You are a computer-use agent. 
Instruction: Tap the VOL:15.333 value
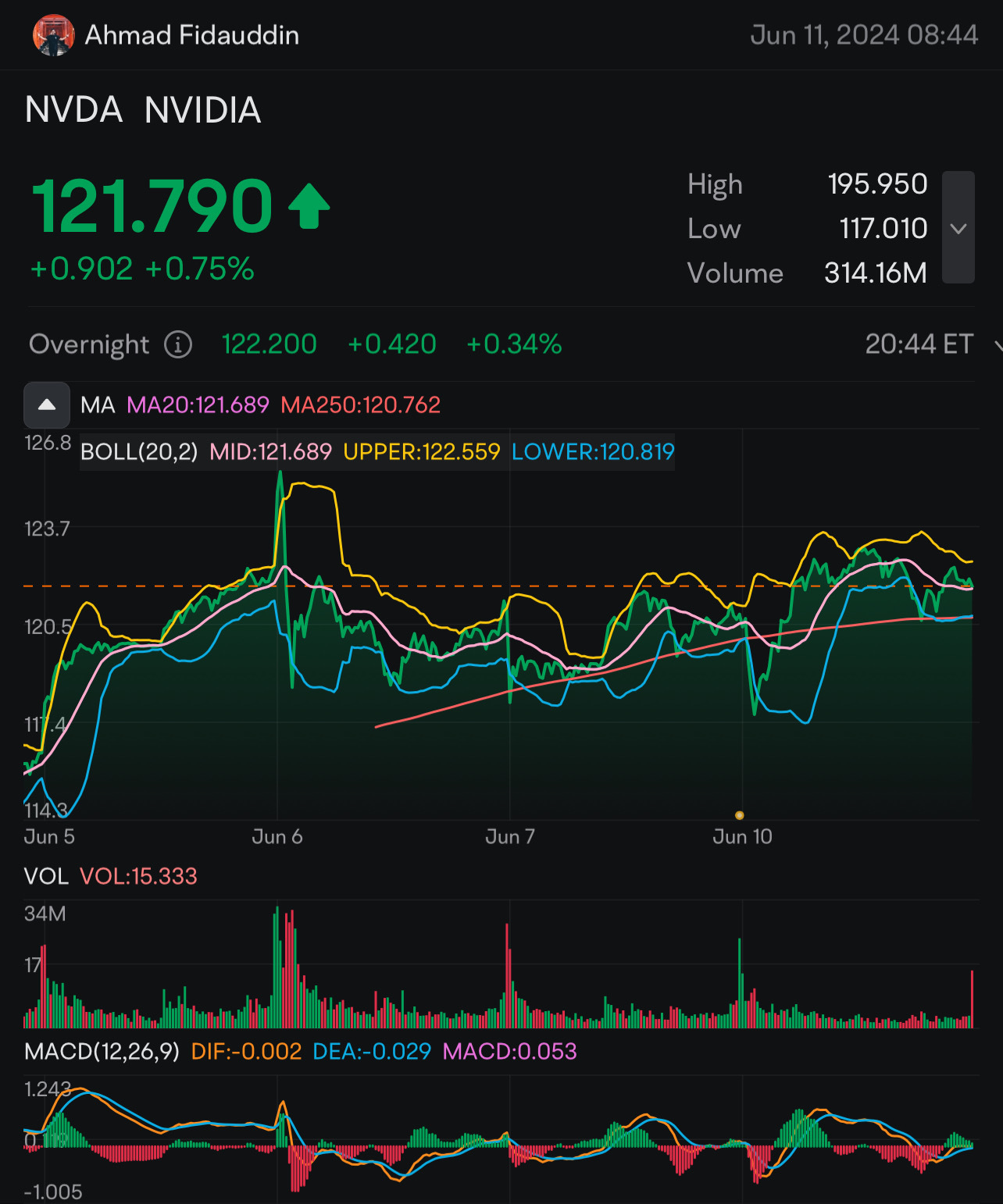click(138, 876)
